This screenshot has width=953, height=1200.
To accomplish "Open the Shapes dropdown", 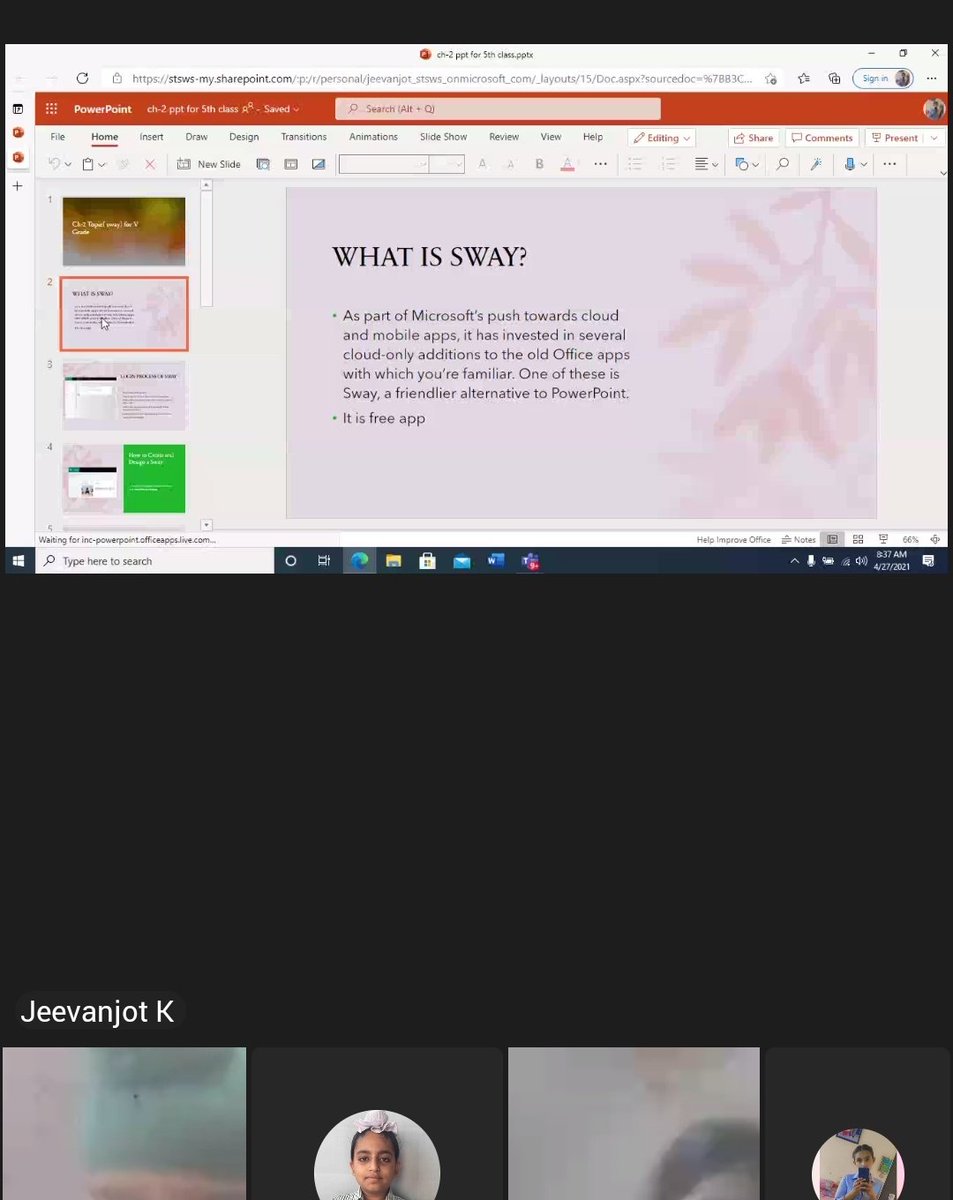I will pyautogui.click(x=747, y=164).
